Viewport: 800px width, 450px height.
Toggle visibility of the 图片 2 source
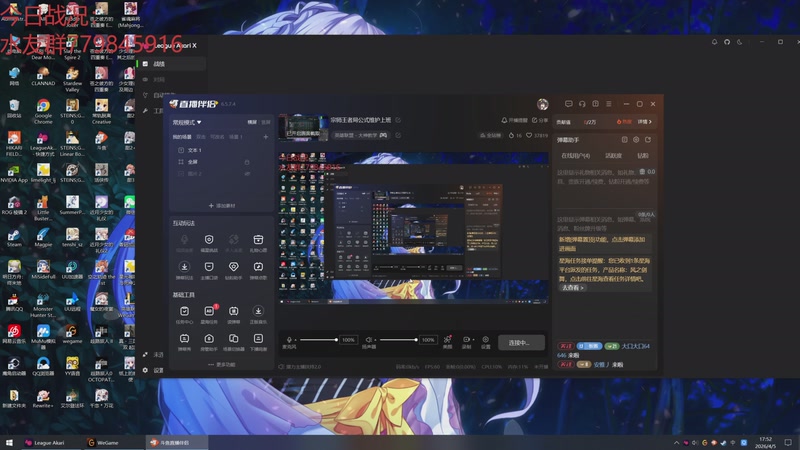247,174
